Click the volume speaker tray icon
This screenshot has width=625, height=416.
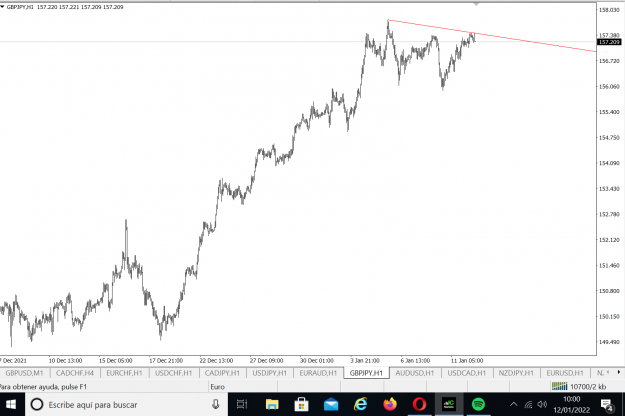(x=542, y=404)
